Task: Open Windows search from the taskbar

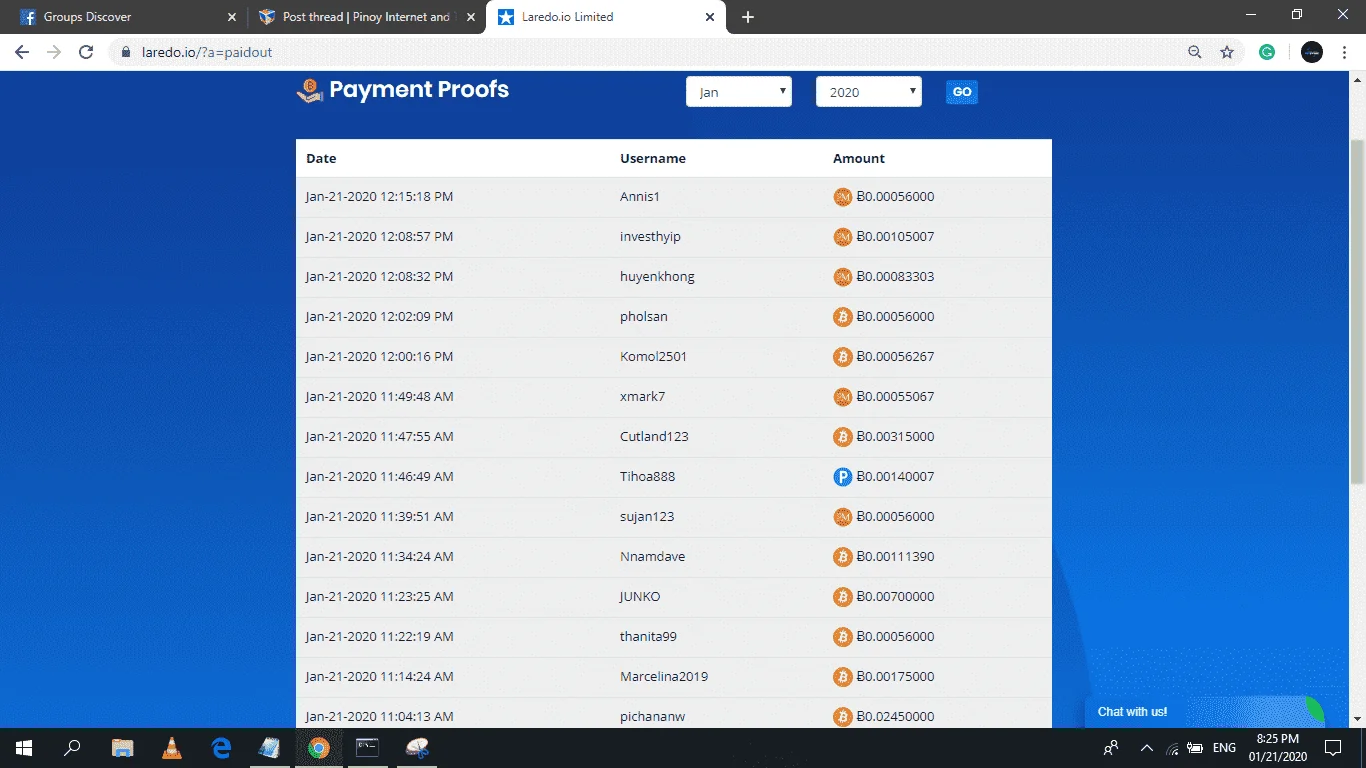Action: (73, 747)
